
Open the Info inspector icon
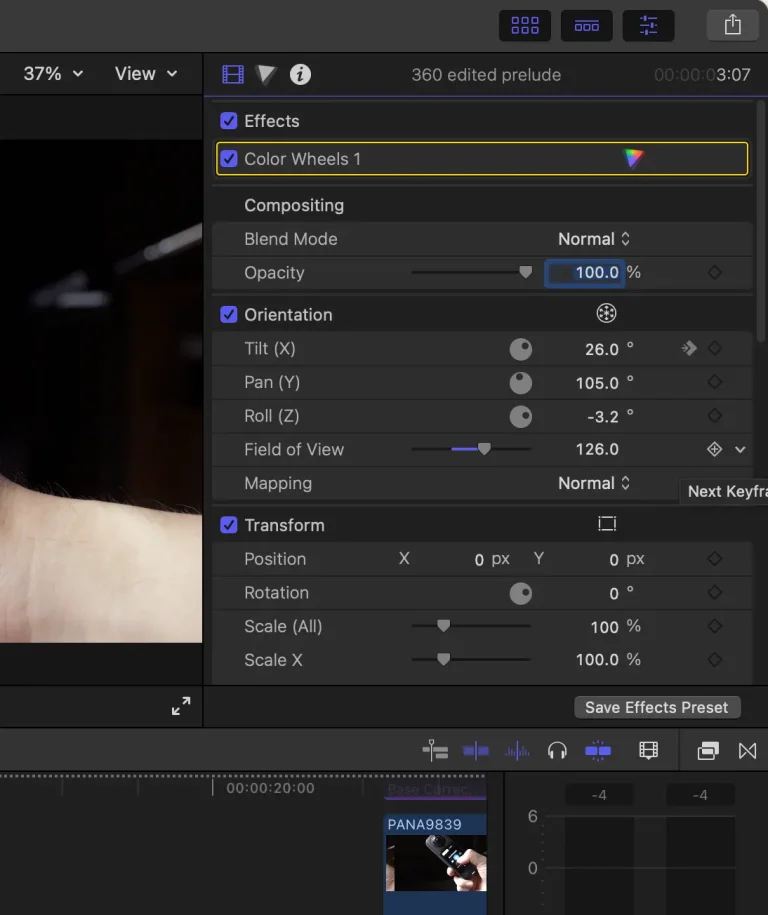(x=300, y=74)
